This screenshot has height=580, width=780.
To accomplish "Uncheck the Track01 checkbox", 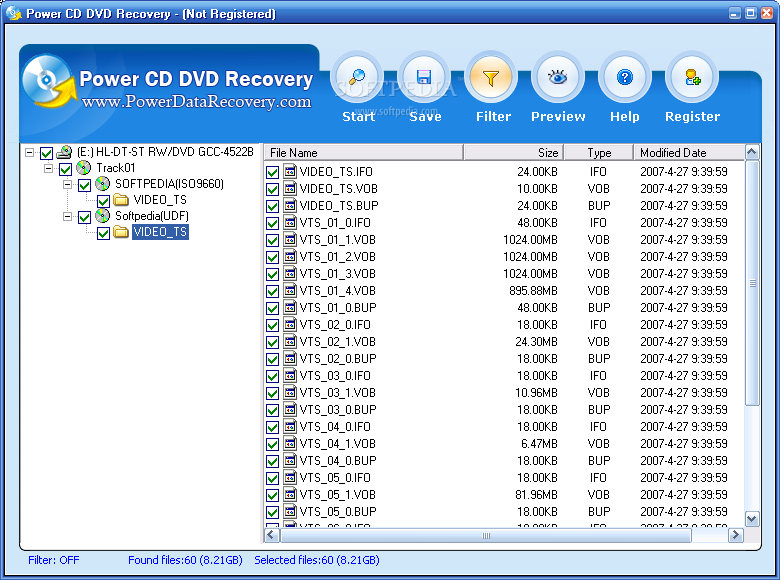I will [65, 169].
